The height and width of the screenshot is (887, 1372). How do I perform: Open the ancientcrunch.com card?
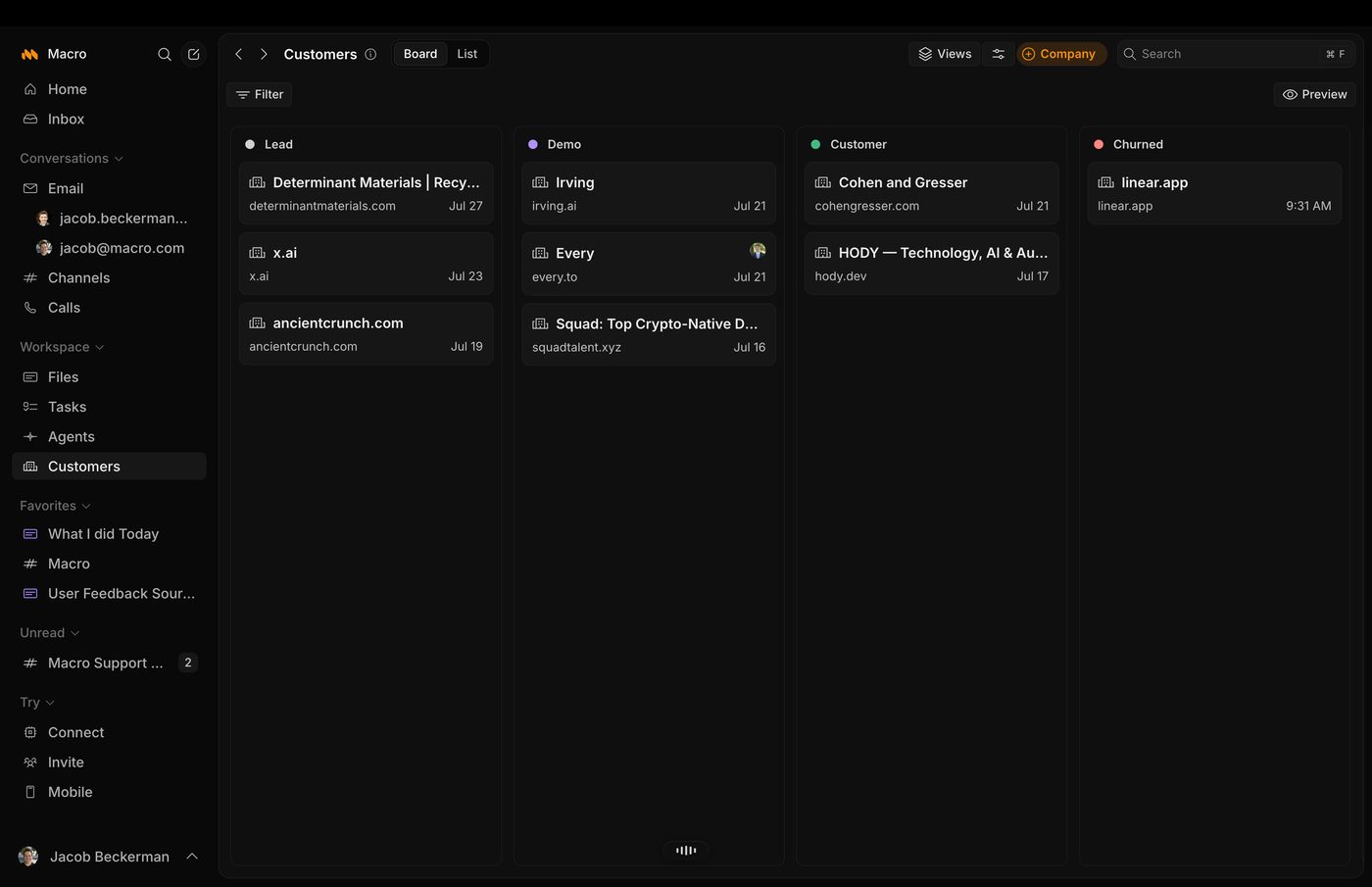(366, 334)
